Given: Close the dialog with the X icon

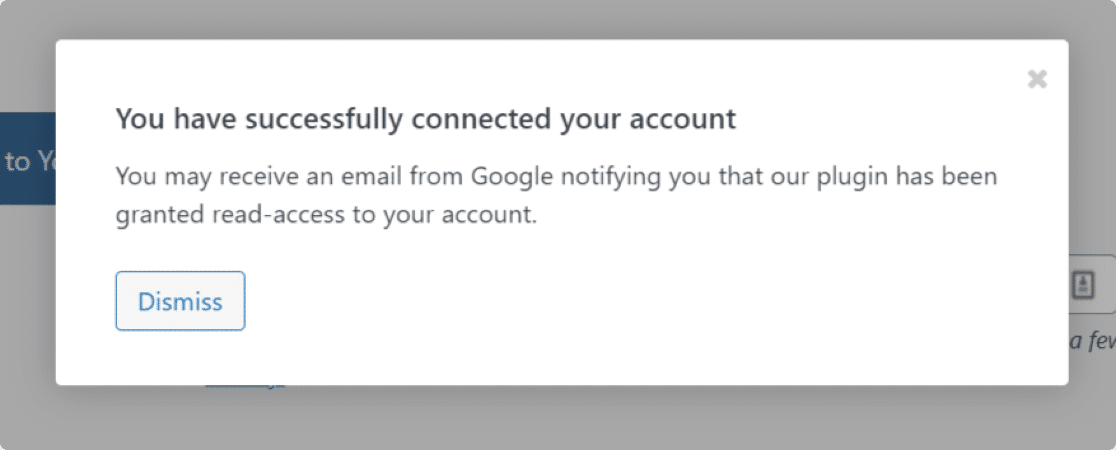Looking at the screenshot, I should [1037, 79].
